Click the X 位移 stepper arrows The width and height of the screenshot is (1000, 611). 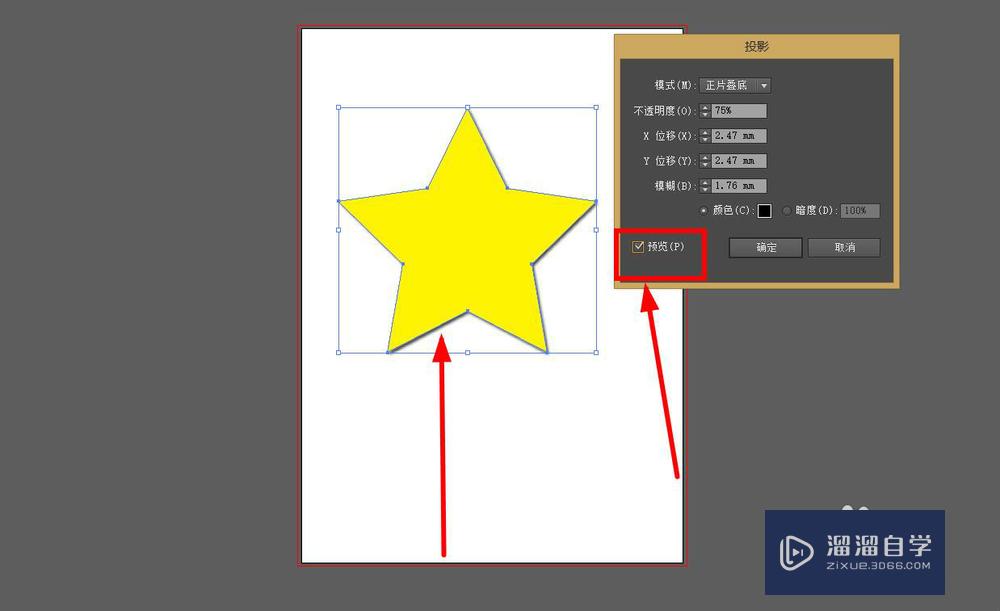(705, 136)
